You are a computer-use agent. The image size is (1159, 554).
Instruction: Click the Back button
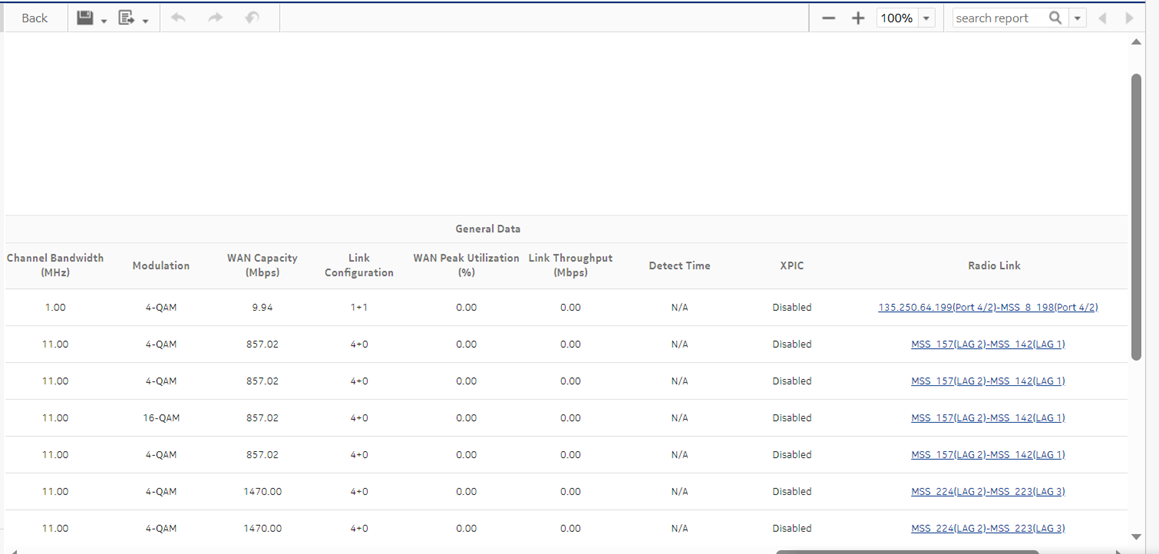35,18
